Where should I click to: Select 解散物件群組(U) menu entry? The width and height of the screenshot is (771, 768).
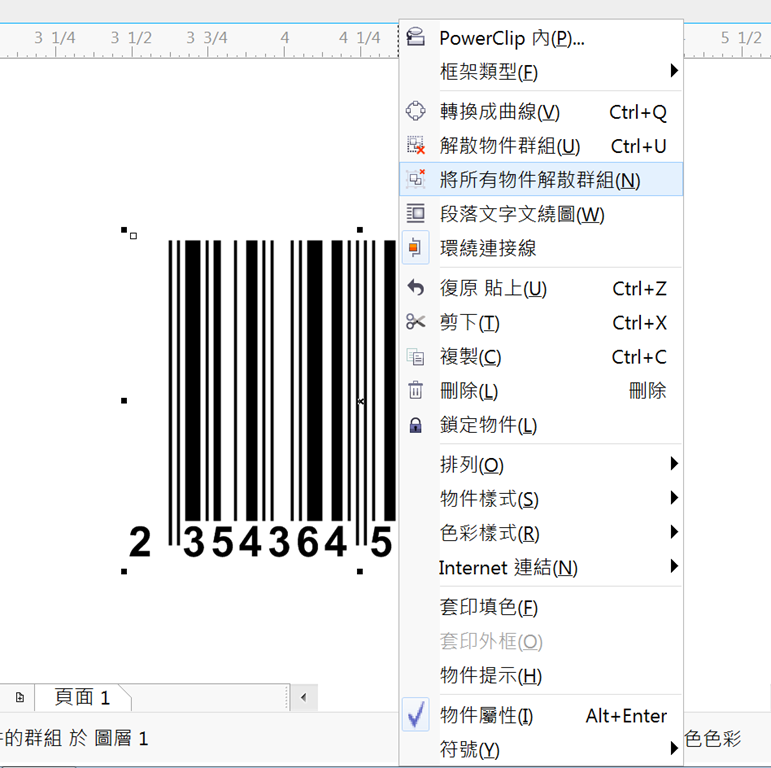[x=541, y=146]
